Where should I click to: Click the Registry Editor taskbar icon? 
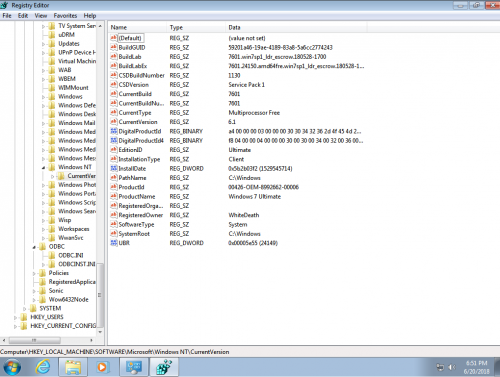click(x=164, y=367)
